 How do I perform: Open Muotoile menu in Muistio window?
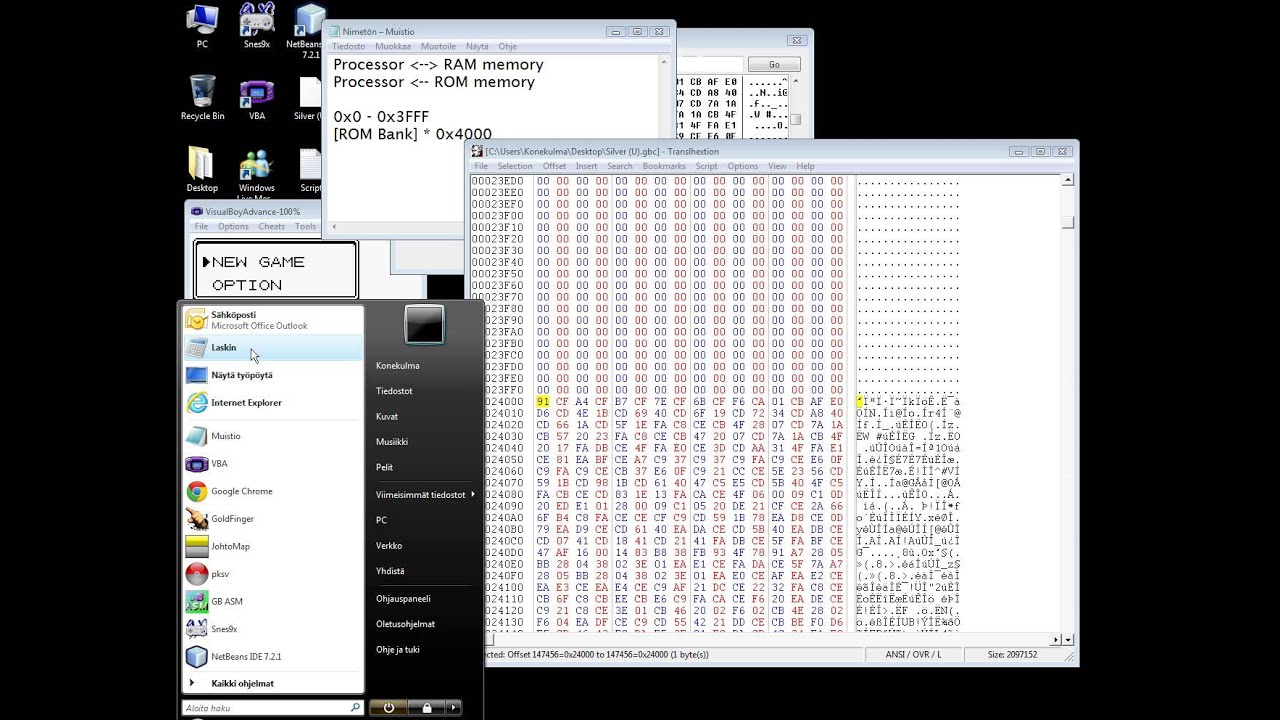tap(438, 46)
